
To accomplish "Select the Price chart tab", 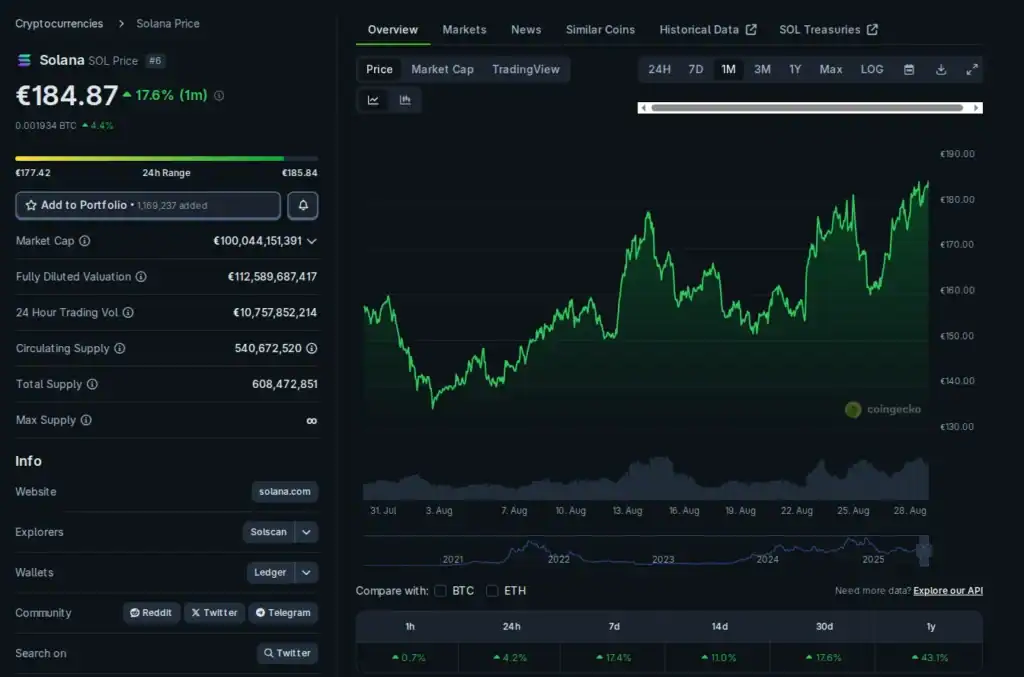I will coord(379,69).
